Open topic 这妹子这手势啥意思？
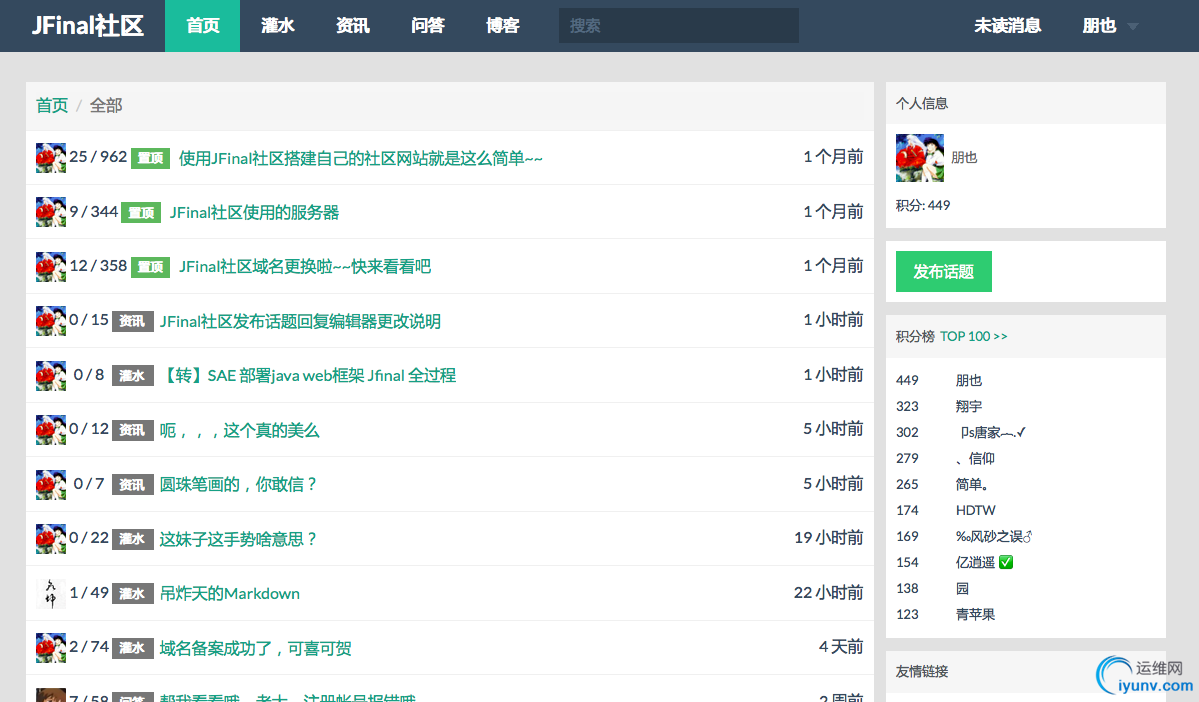 238,539
